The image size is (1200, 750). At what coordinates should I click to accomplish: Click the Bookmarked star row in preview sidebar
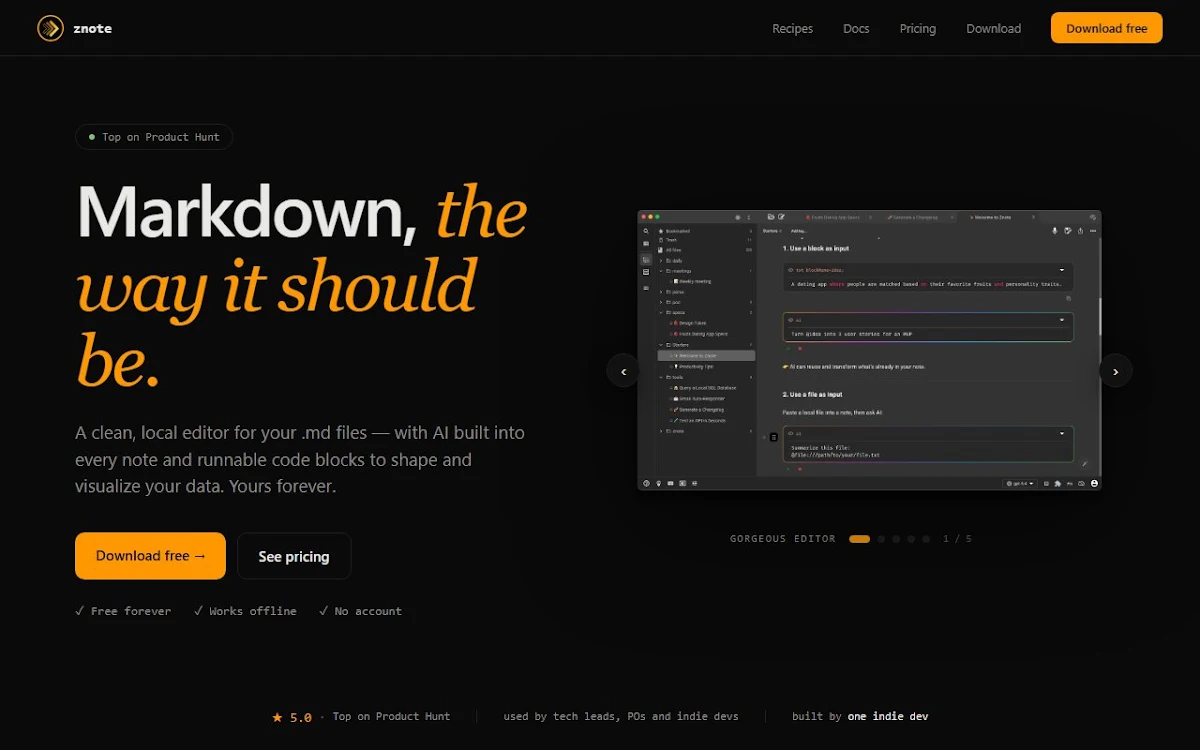point(705,231)
